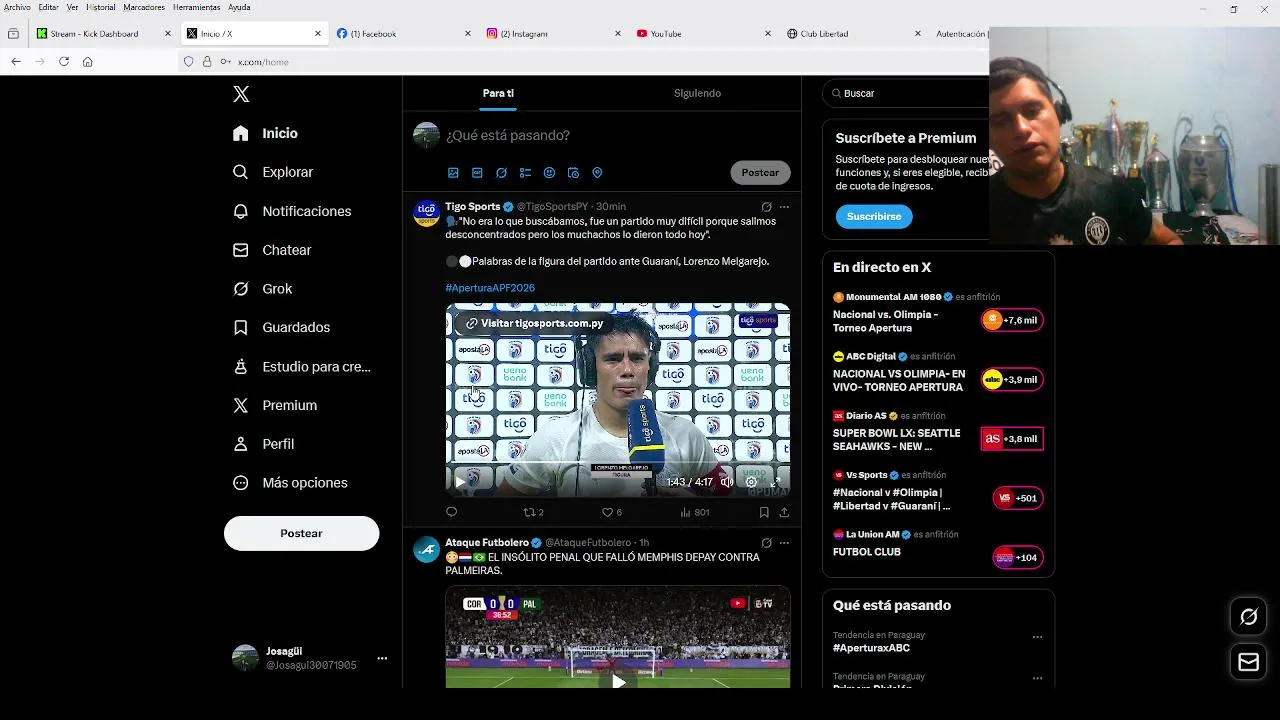
Task: Open more options on Tigo Sports post
Action: point(784,207)
